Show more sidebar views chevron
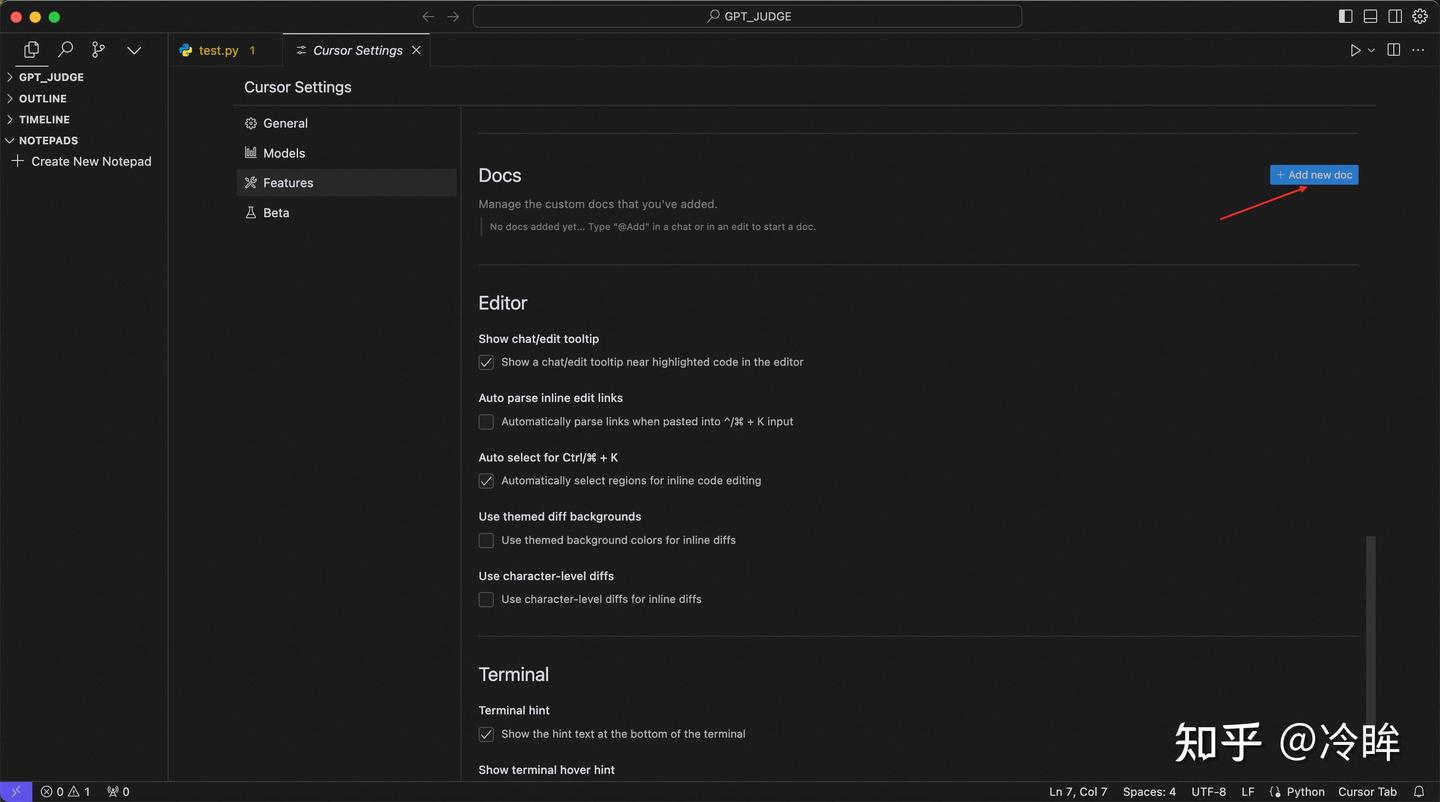1440x802 pixels. tap(134, 50)
